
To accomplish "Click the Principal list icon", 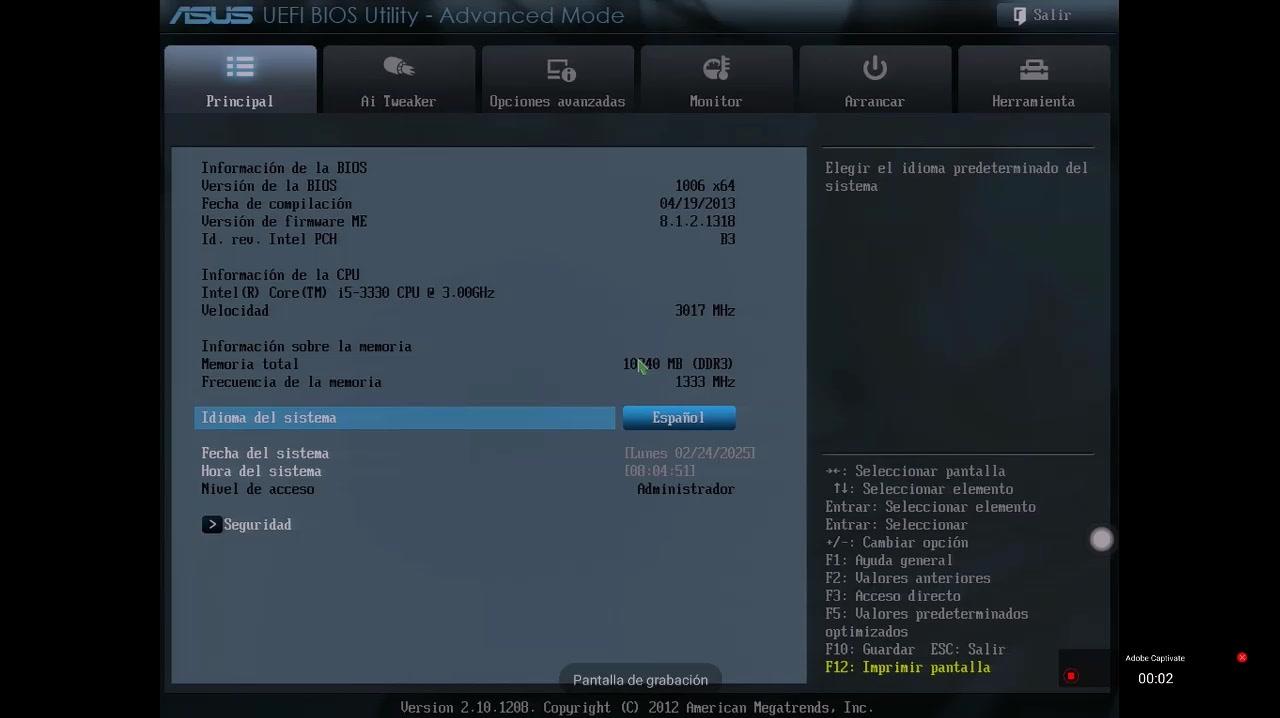I will point(240,67).
